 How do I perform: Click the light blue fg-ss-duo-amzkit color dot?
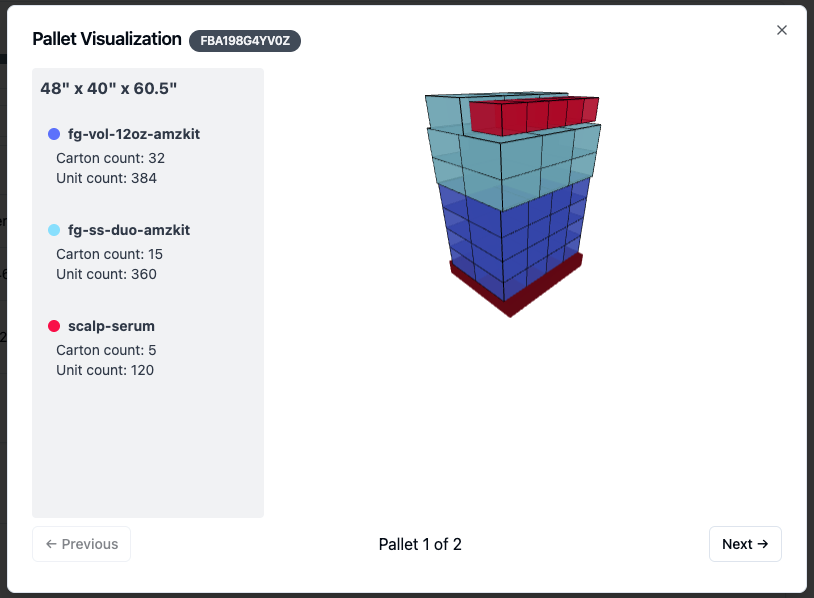coord(54,230)
